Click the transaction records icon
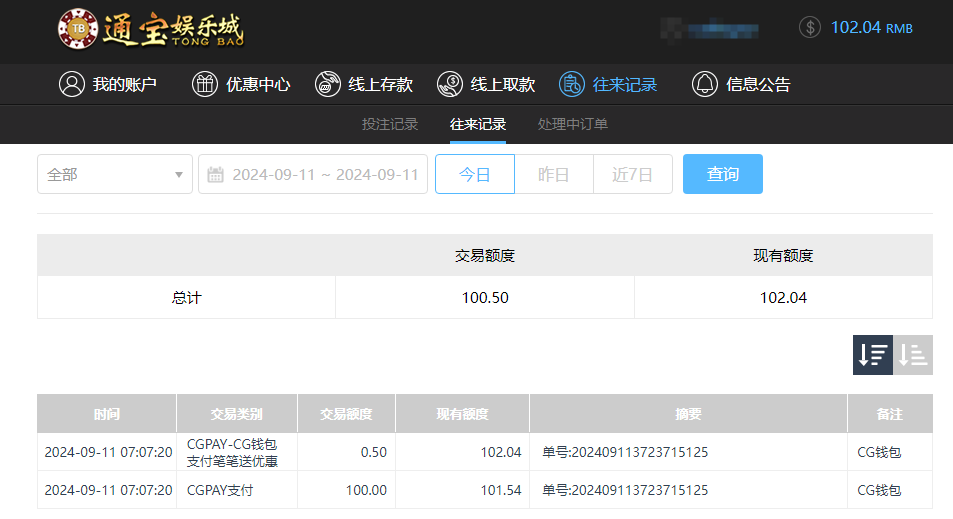 (x=571, y=84)
